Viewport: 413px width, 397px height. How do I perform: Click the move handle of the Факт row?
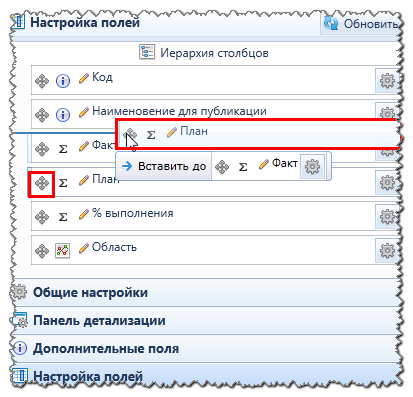42,149
